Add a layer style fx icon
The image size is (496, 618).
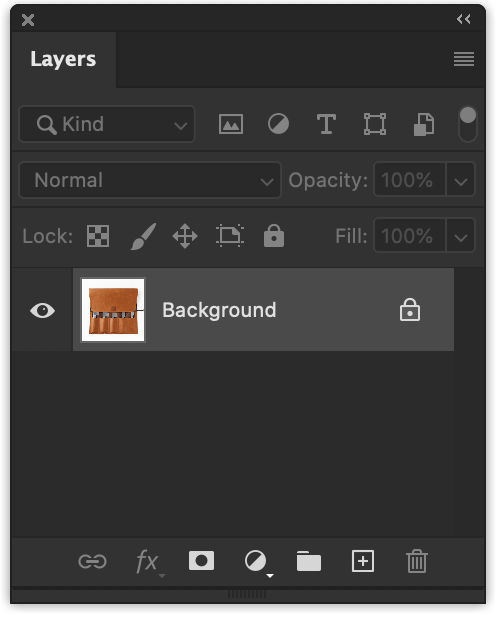click(148, 561)
